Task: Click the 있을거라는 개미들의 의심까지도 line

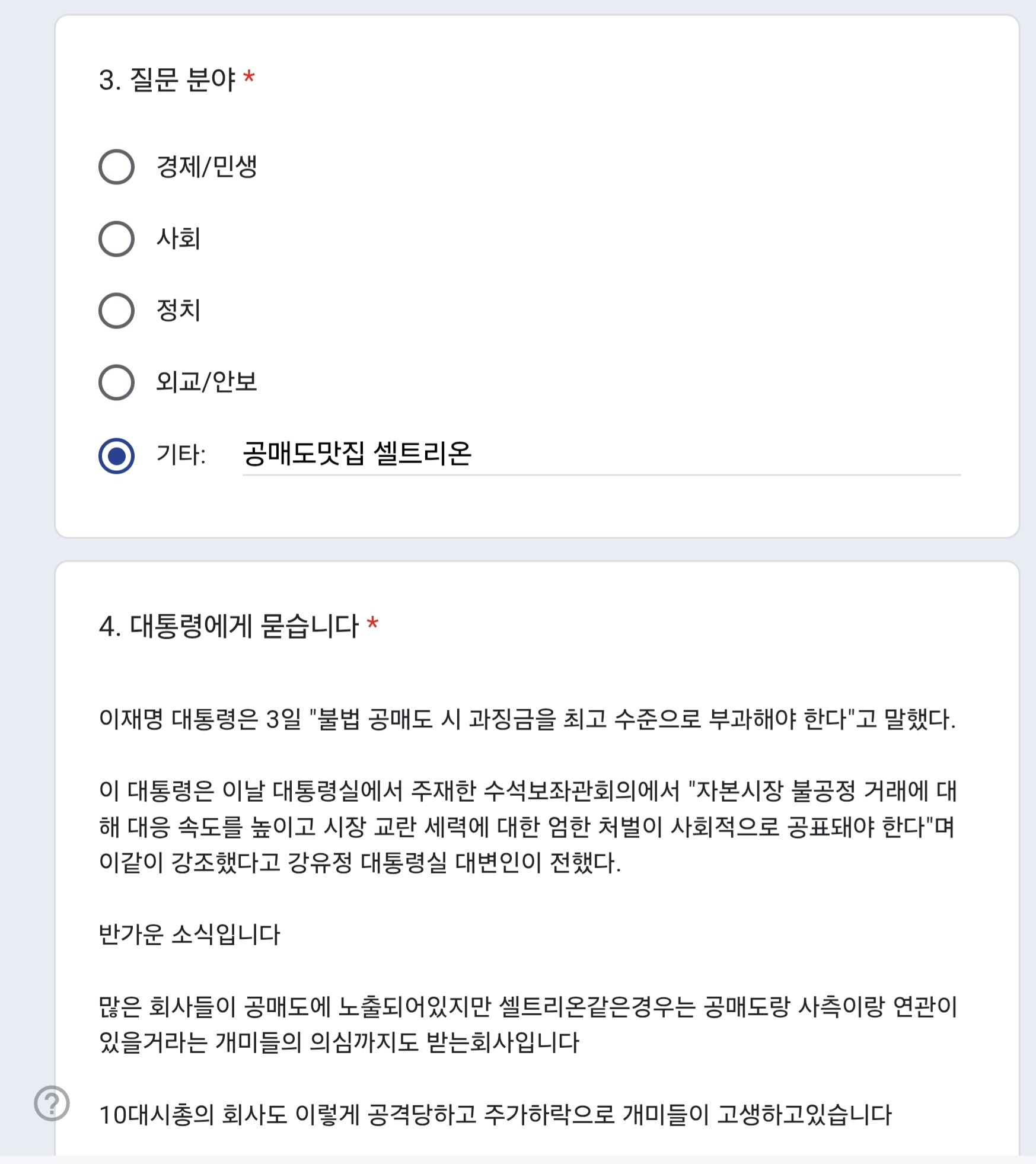Action: [x=339, y=1042]
